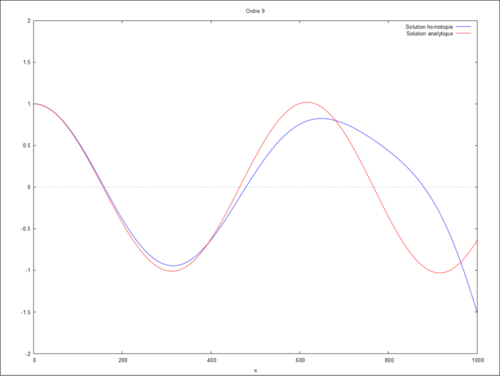Click the y-axis tick label 2

(x=29, y=21)
